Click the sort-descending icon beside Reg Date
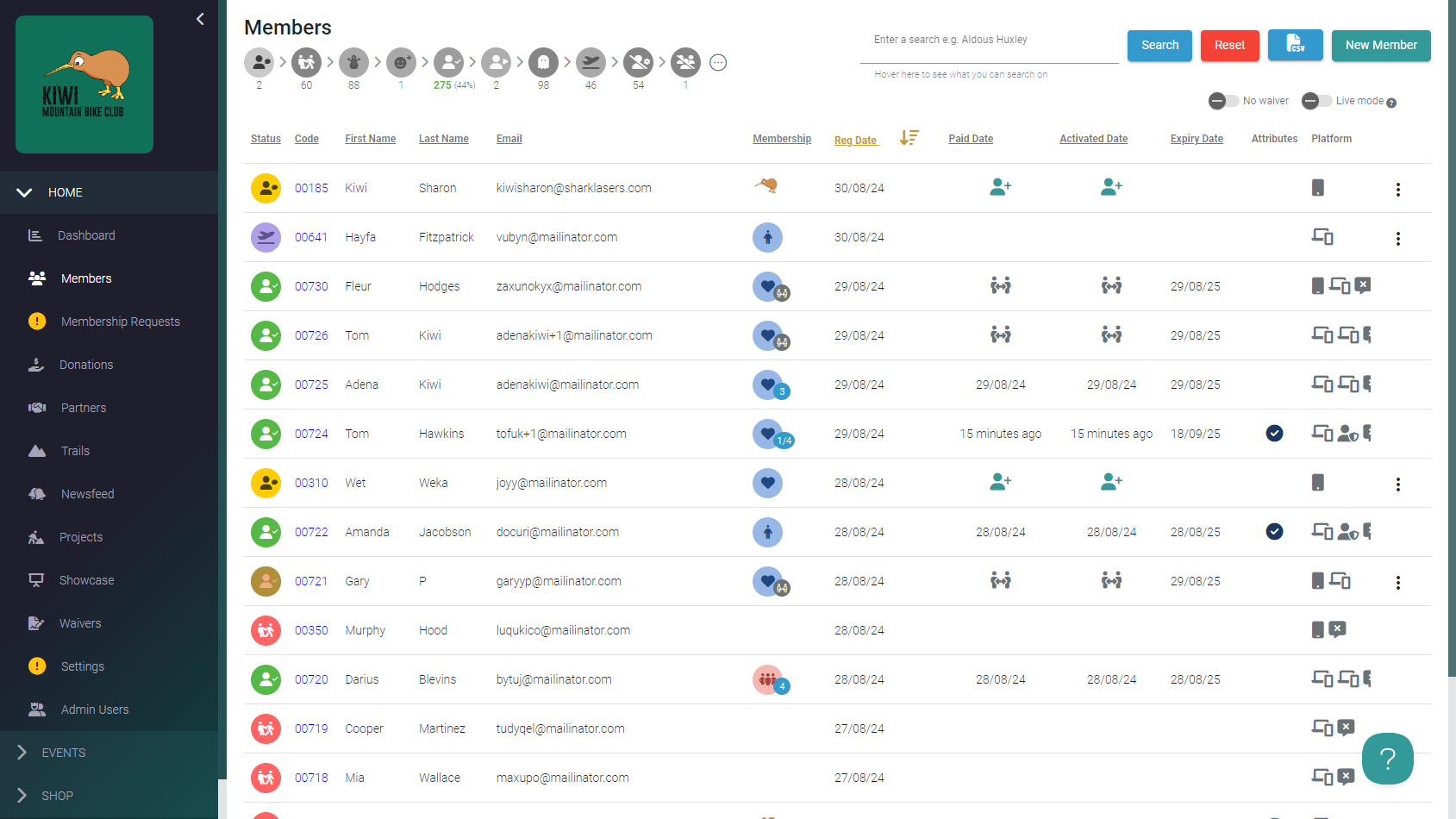 pos(909,138)
